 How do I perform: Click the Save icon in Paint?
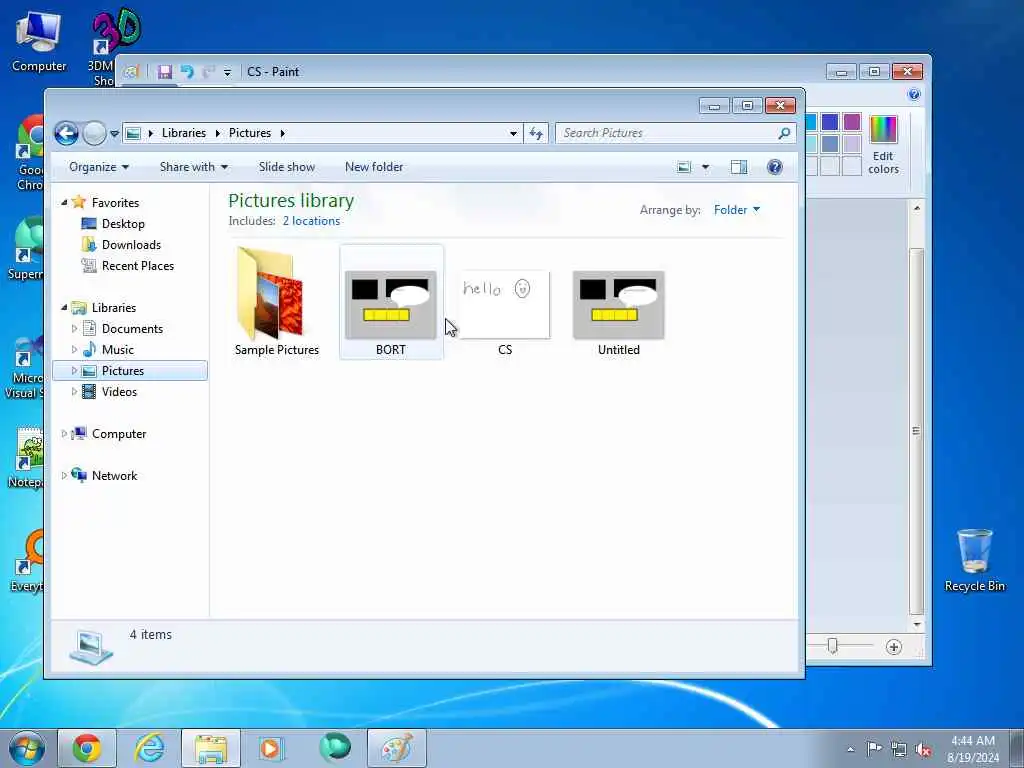(165, 72)
